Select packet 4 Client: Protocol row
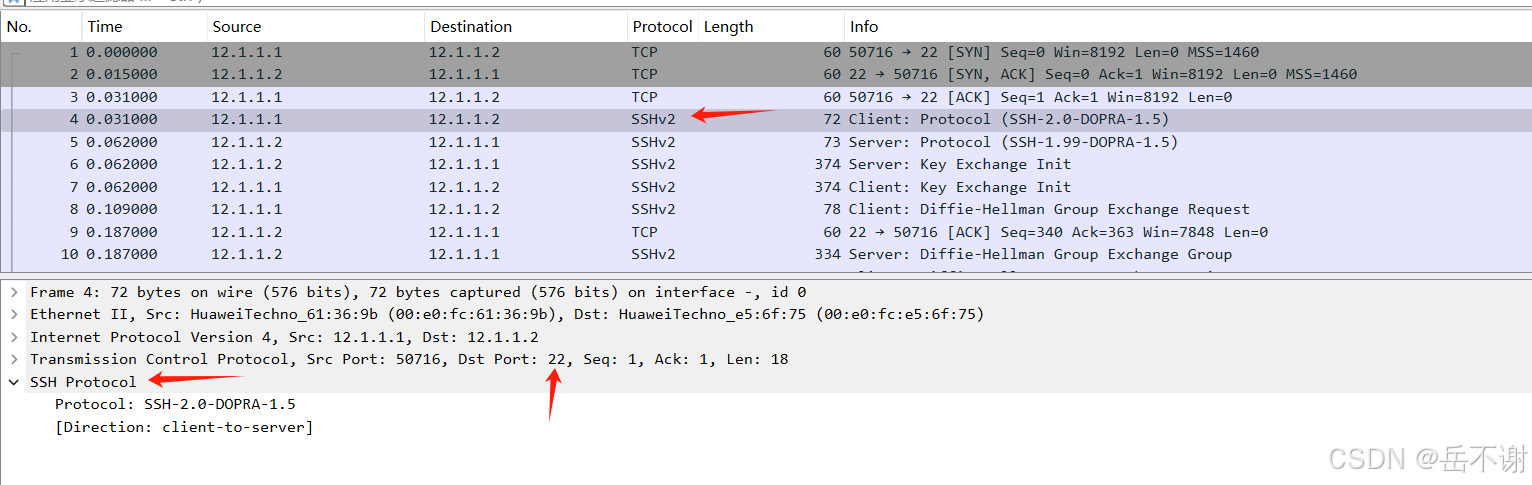This screenshot has height=485, width=1532. coord(766,119)
